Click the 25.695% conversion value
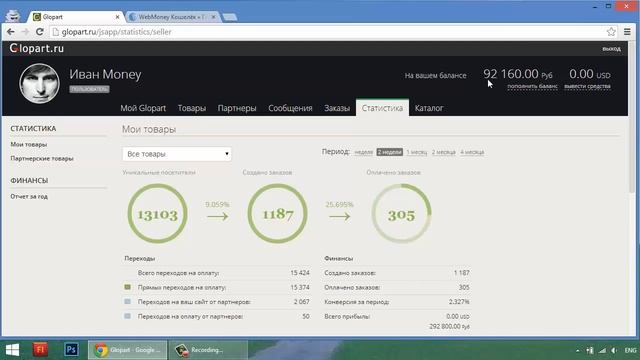 [x=339, y=204]
